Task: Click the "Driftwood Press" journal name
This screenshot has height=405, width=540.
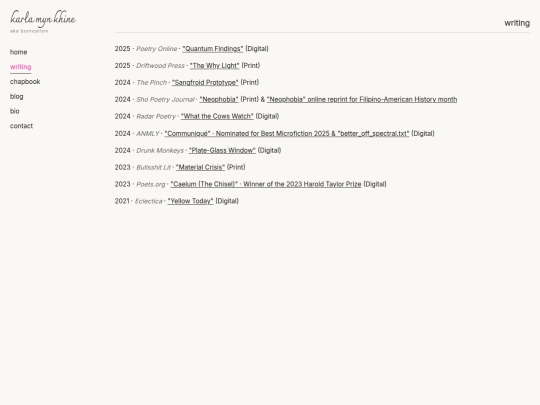Action: click(160, 65)
